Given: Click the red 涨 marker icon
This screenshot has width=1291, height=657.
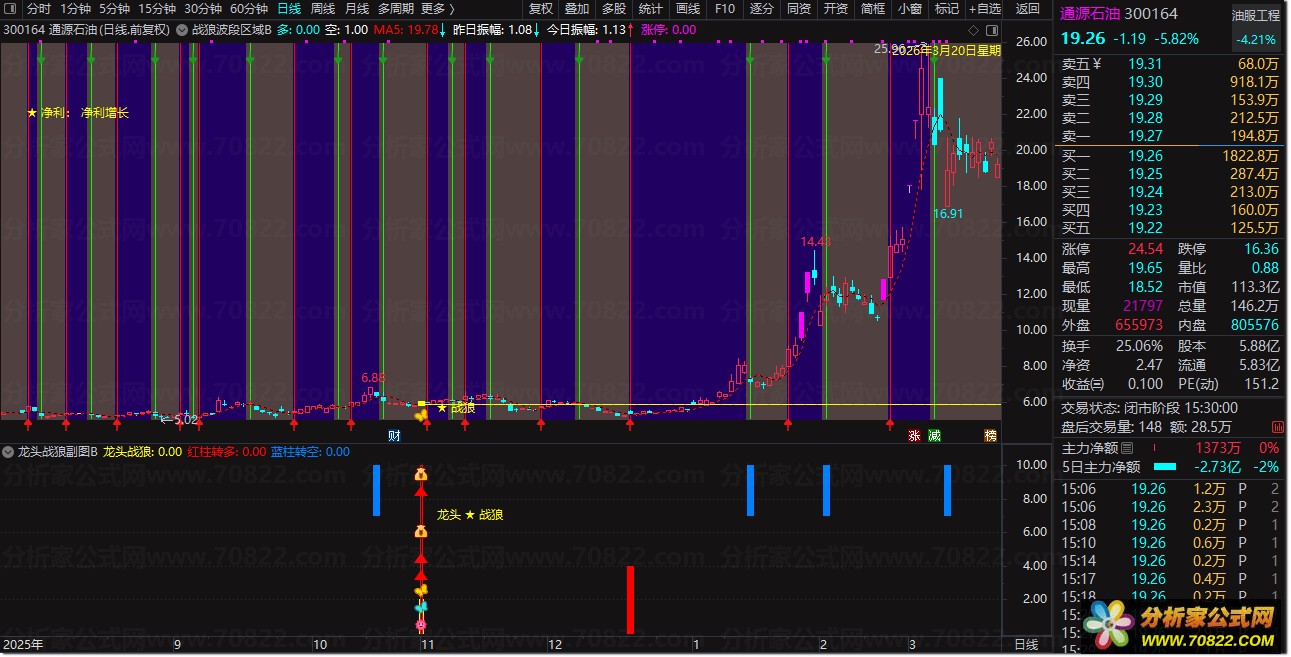Looking at the screenshot, I should [x=913, y=436].
